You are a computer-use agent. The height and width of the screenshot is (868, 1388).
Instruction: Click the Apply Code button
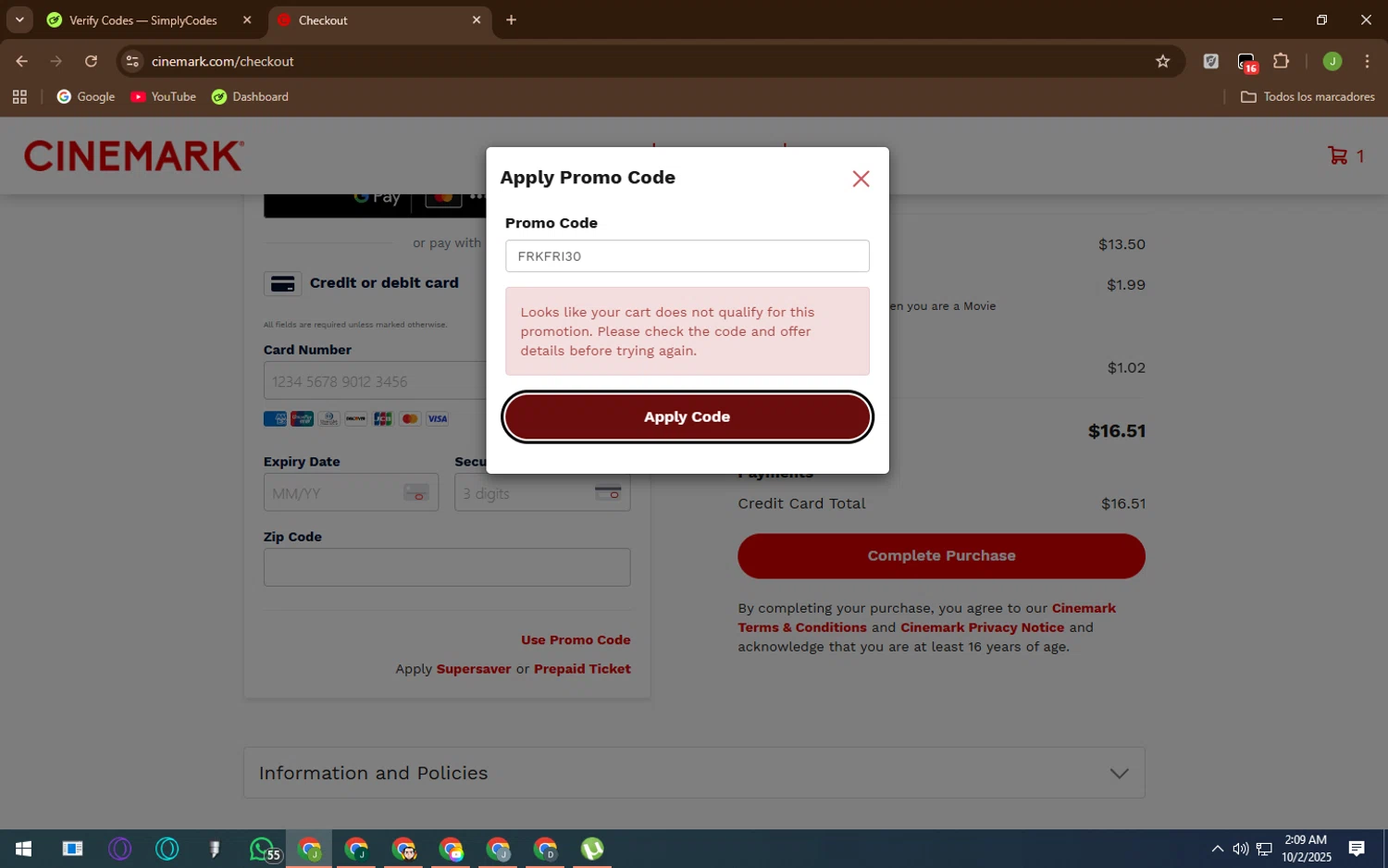(x=687, y=417)
